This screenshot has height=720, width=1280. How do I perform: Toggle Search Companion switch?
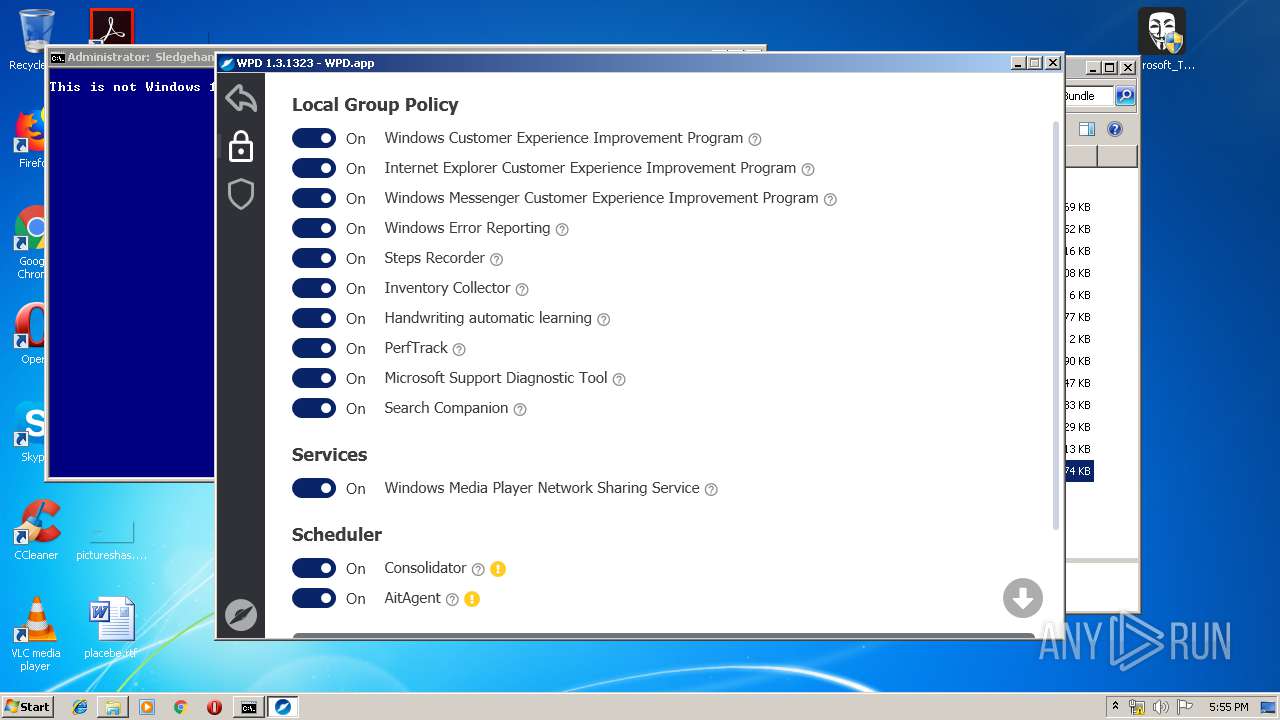click(x=314, y=408)
